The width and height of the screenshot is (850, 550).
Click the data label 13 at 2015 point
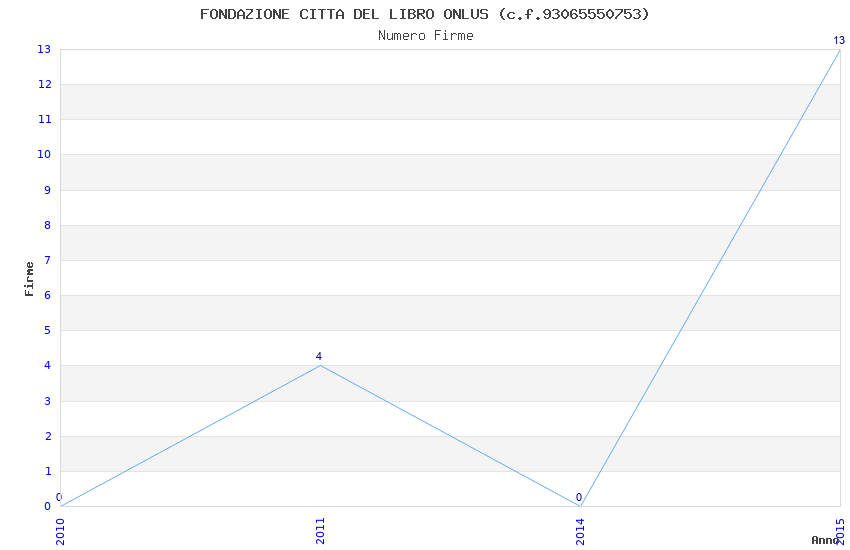(x=839, y=40)
